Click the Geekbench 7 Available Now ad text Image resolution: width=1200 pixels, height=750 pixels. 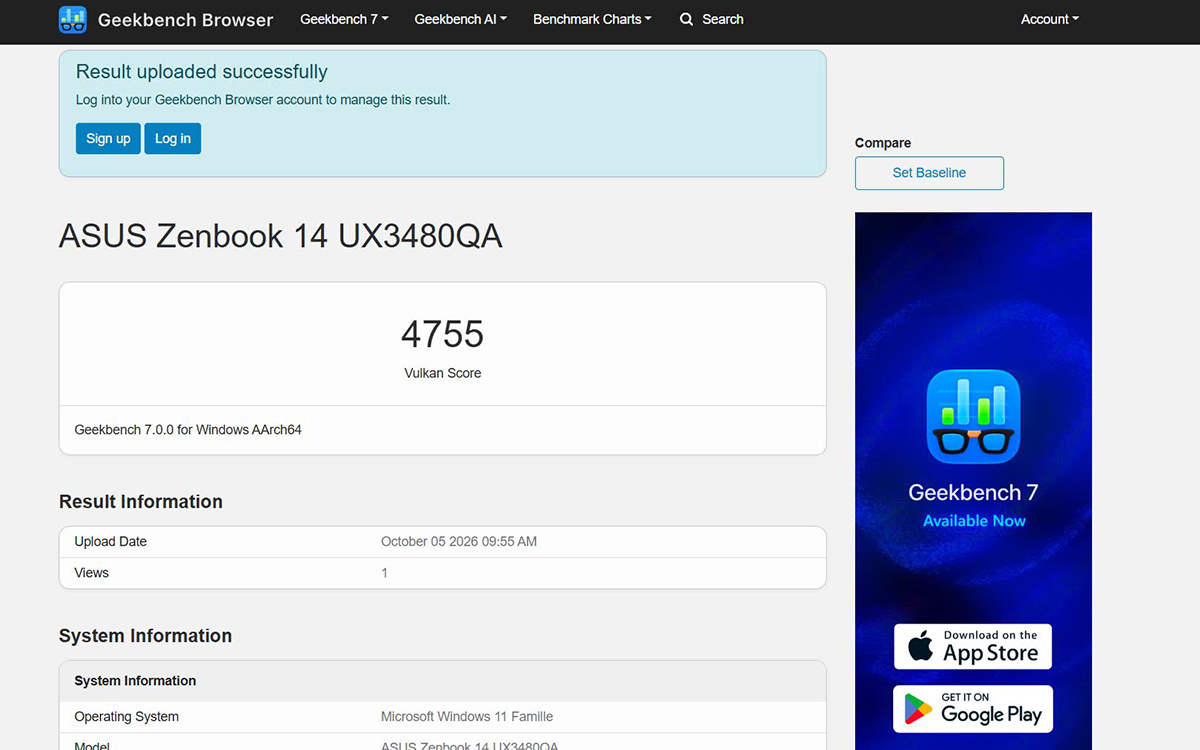pos(973,505)
